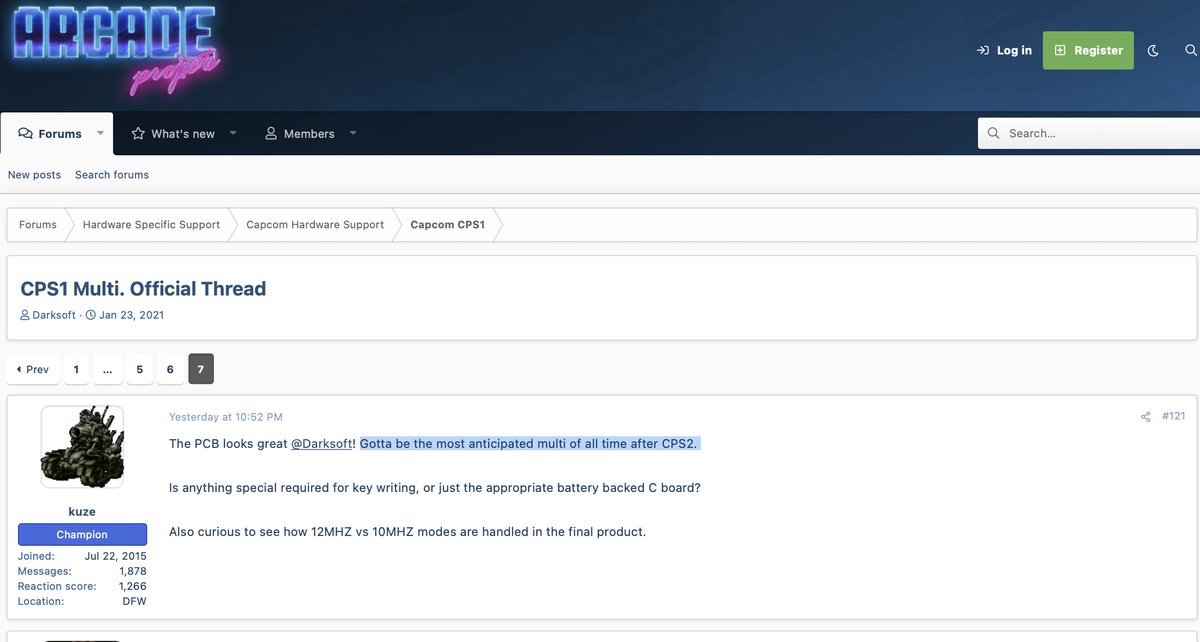
Task: Click the Champion user banner
Action: click(82, 535)
